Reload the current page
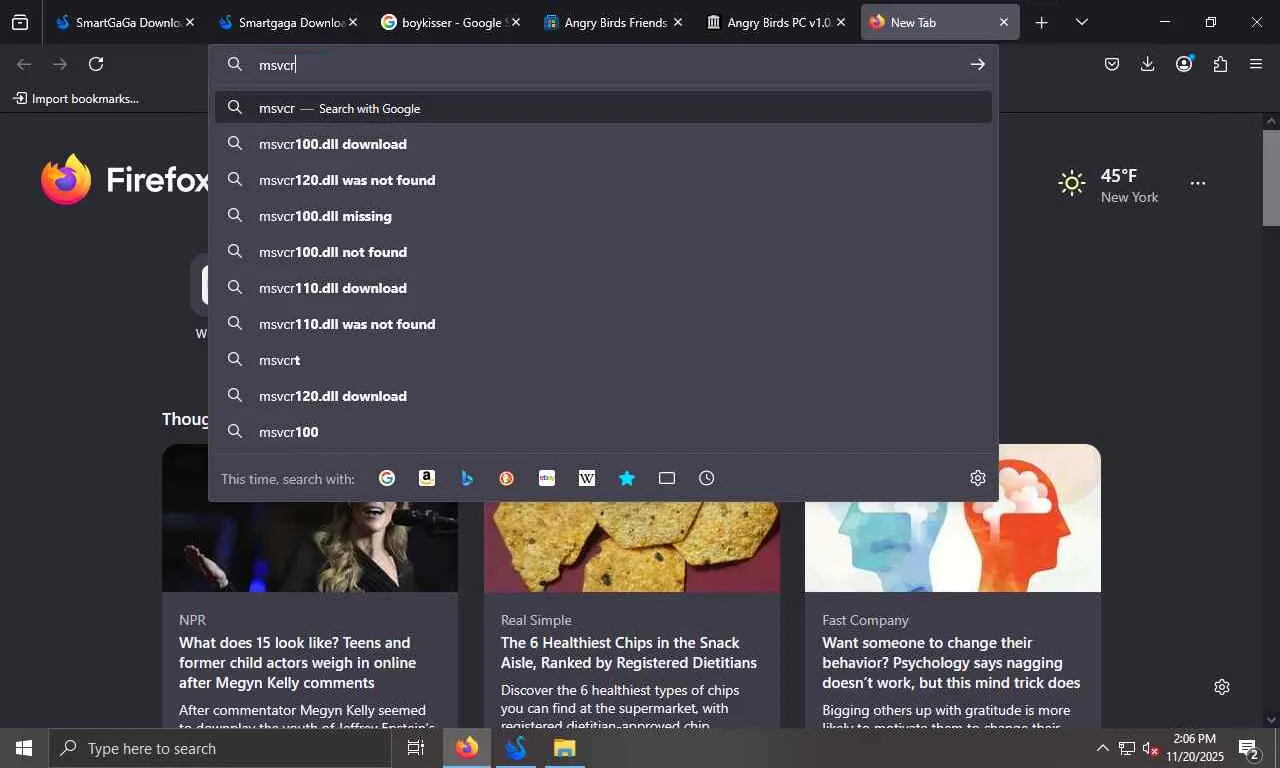The width and height of the screenshot is (1280, 768). pyautogui.click(x=96, y=64)
